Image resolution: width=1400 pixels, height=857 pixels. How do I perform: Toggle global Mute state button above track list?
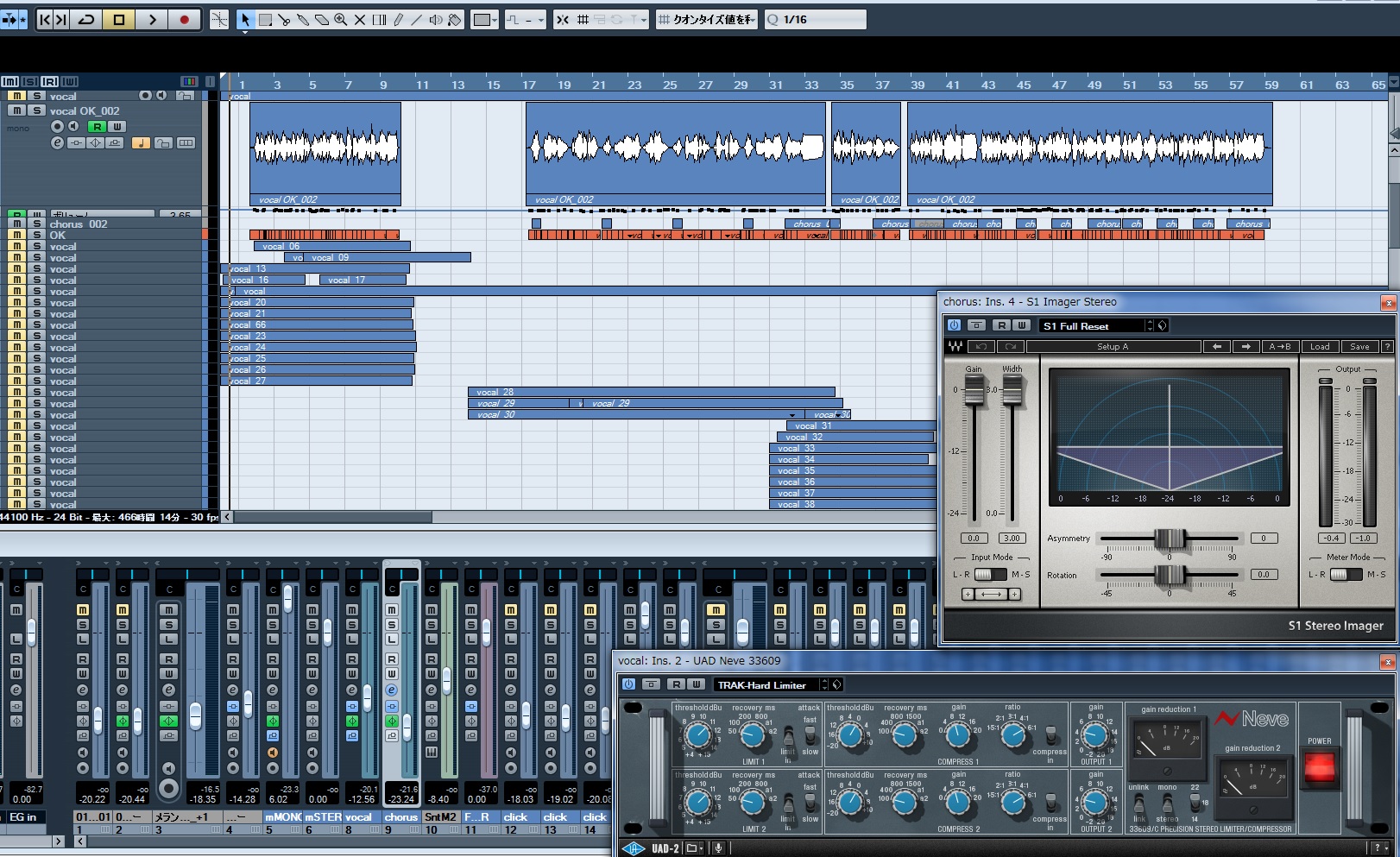pos(9,81)
